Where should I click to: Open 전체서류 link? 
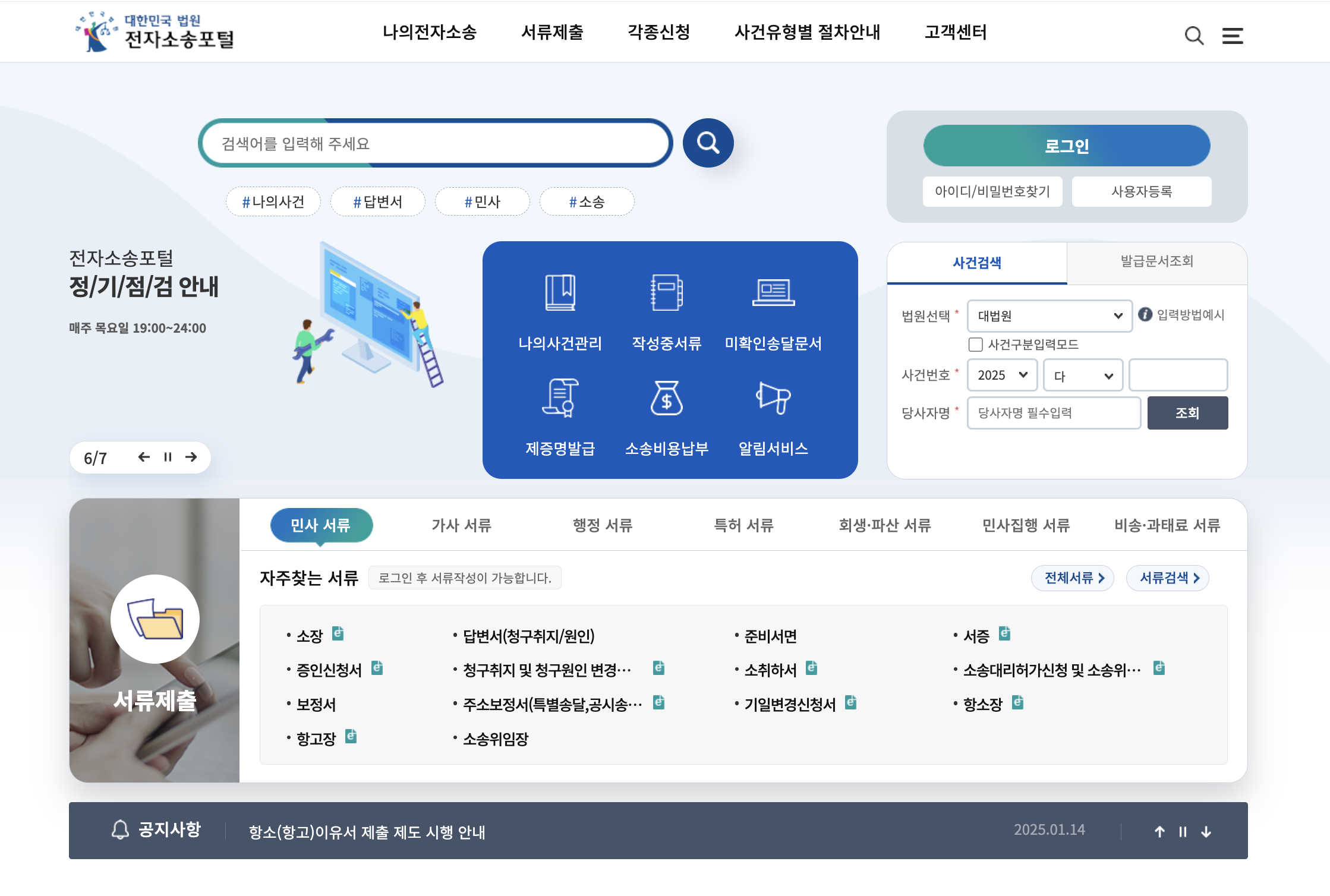1073,578
